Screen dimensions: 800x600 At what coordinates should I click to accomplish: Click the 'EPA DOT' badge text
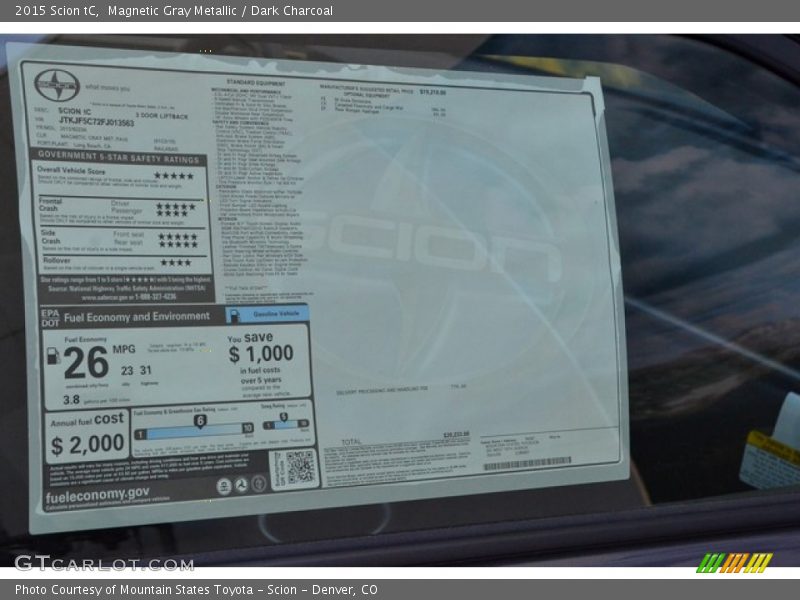50,318
